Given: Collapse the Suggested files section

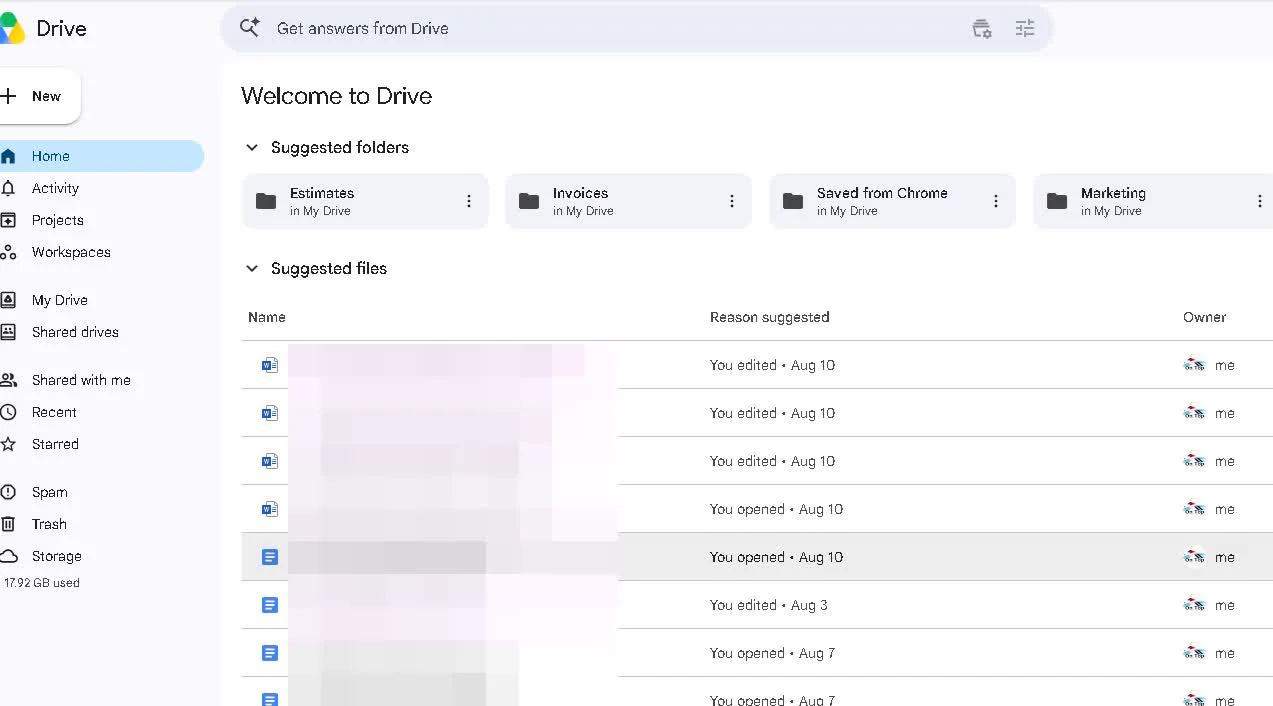Looking at the screenshot, I should (252, 268).
